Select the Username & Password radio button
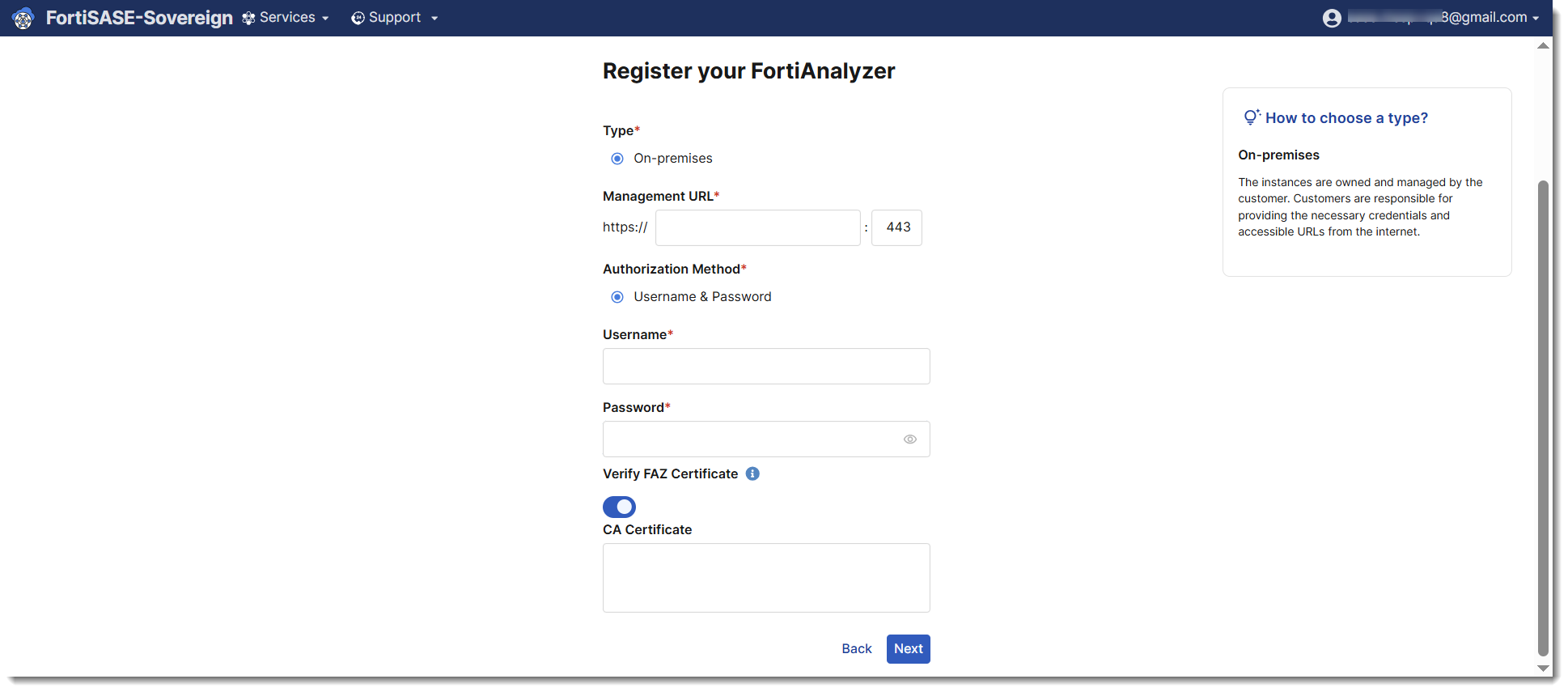 point(617,296)
